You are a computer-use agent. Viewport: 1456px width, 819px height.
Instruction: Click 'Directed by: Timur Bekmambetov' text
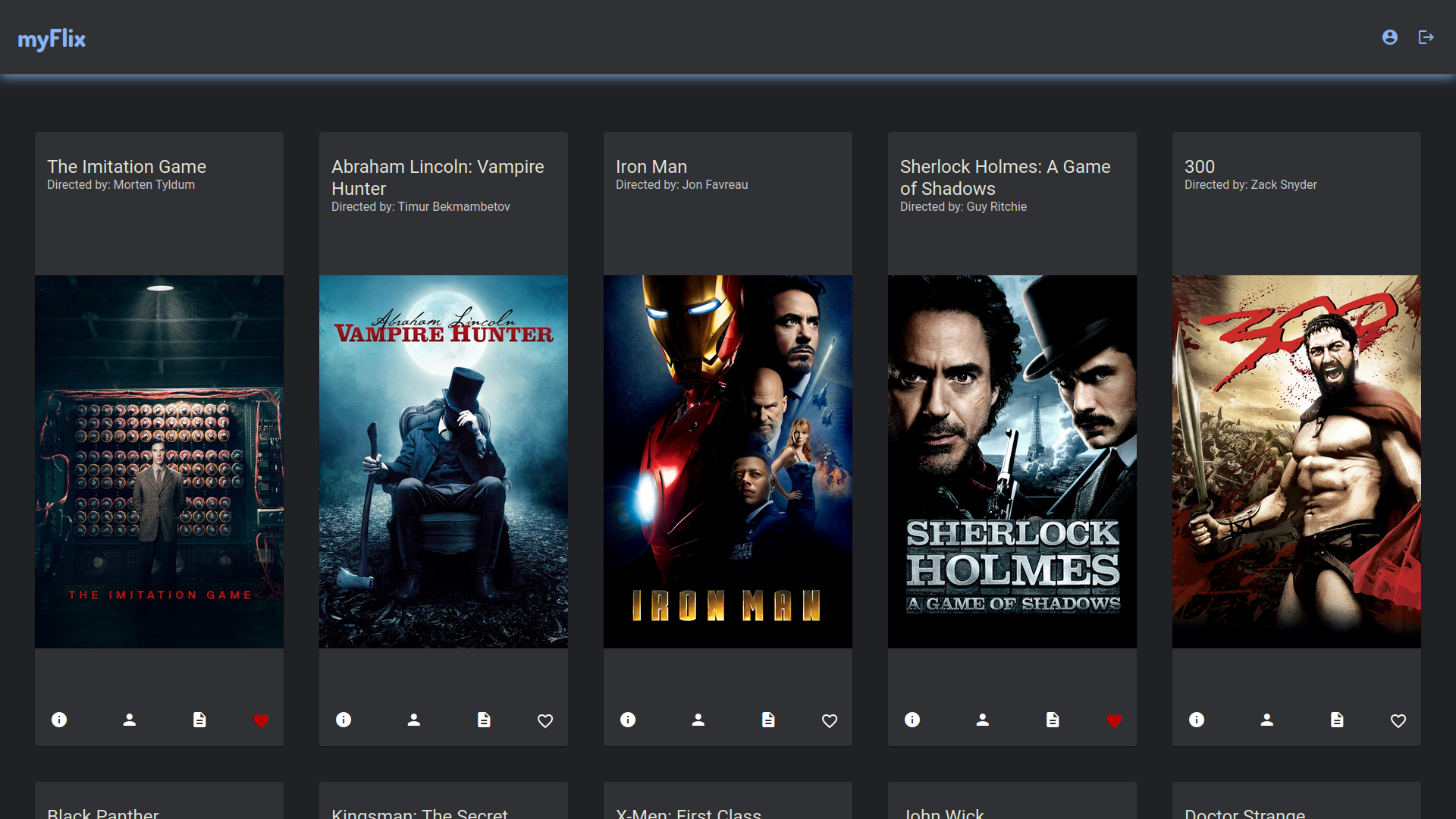421,207
